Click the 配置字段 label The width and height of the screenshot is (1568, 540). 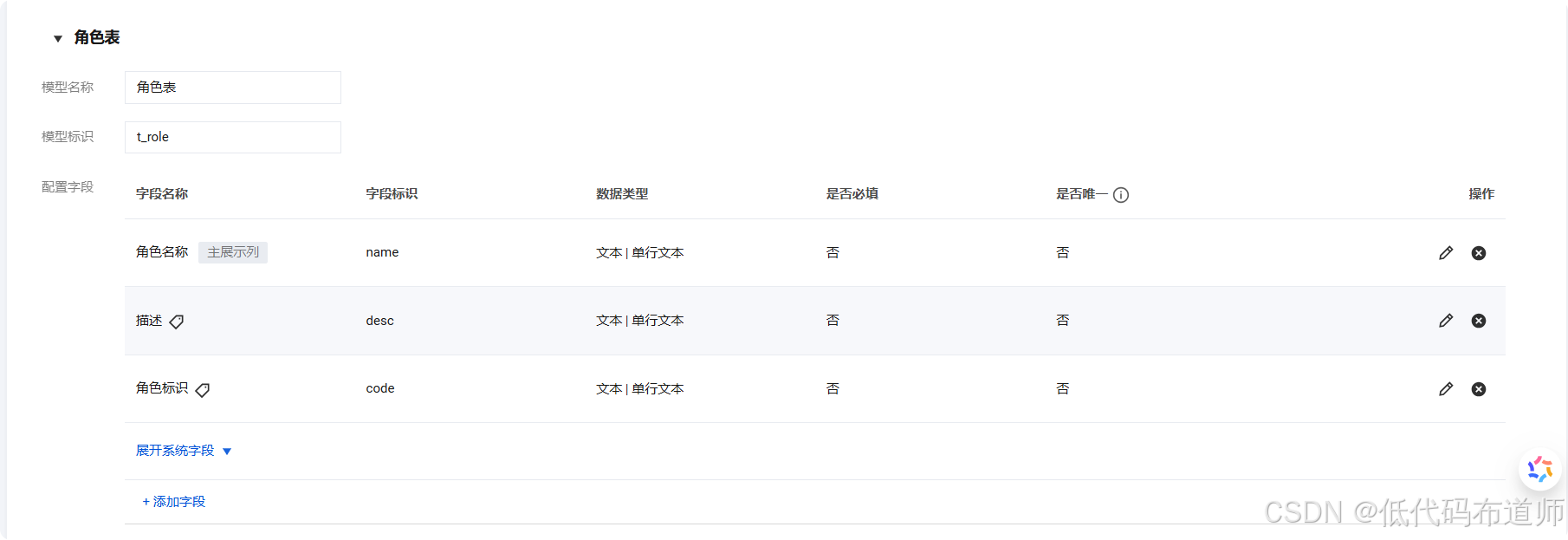pyautogui.click(x=68, y=187)
